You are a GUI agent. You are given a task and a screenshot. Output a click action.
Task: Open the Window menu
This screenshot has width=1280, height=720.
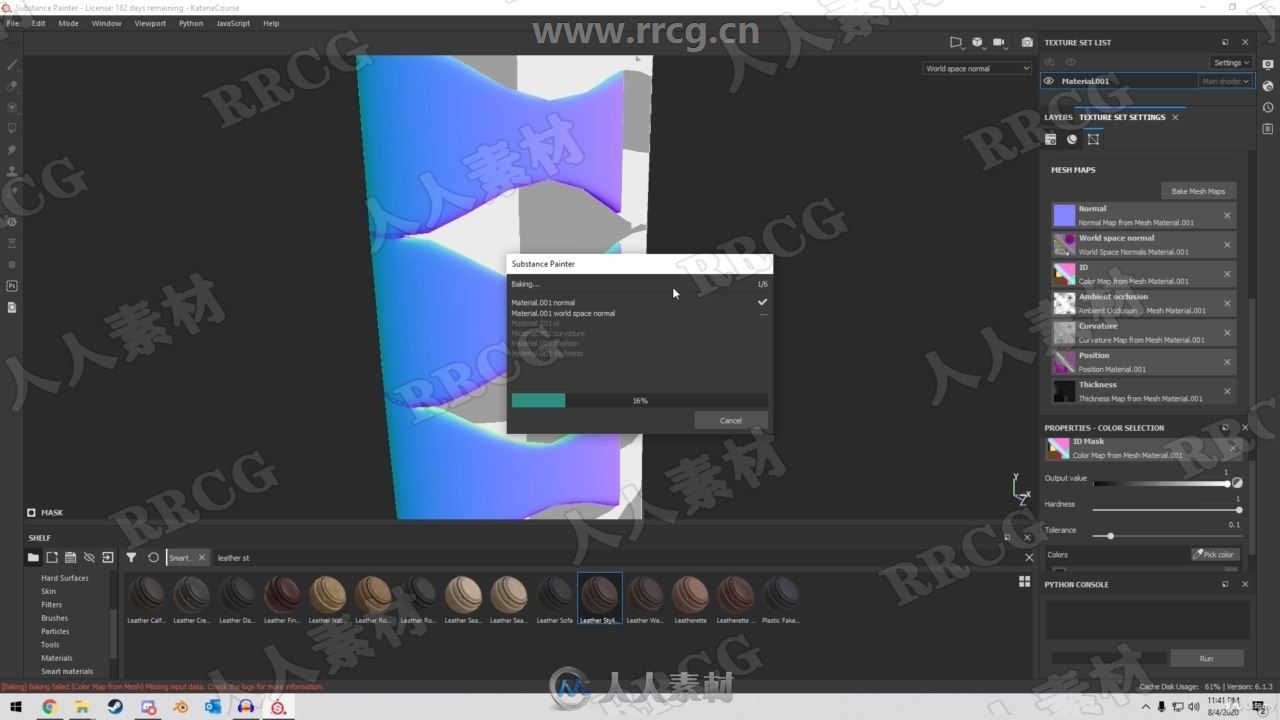point(107,23)
